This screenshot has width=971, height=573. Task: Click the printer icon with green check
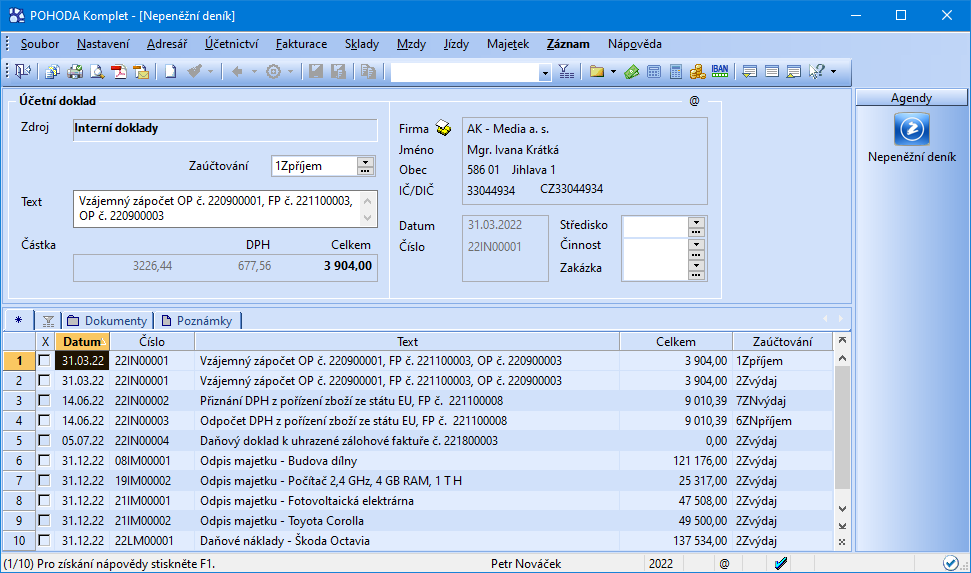75,72
